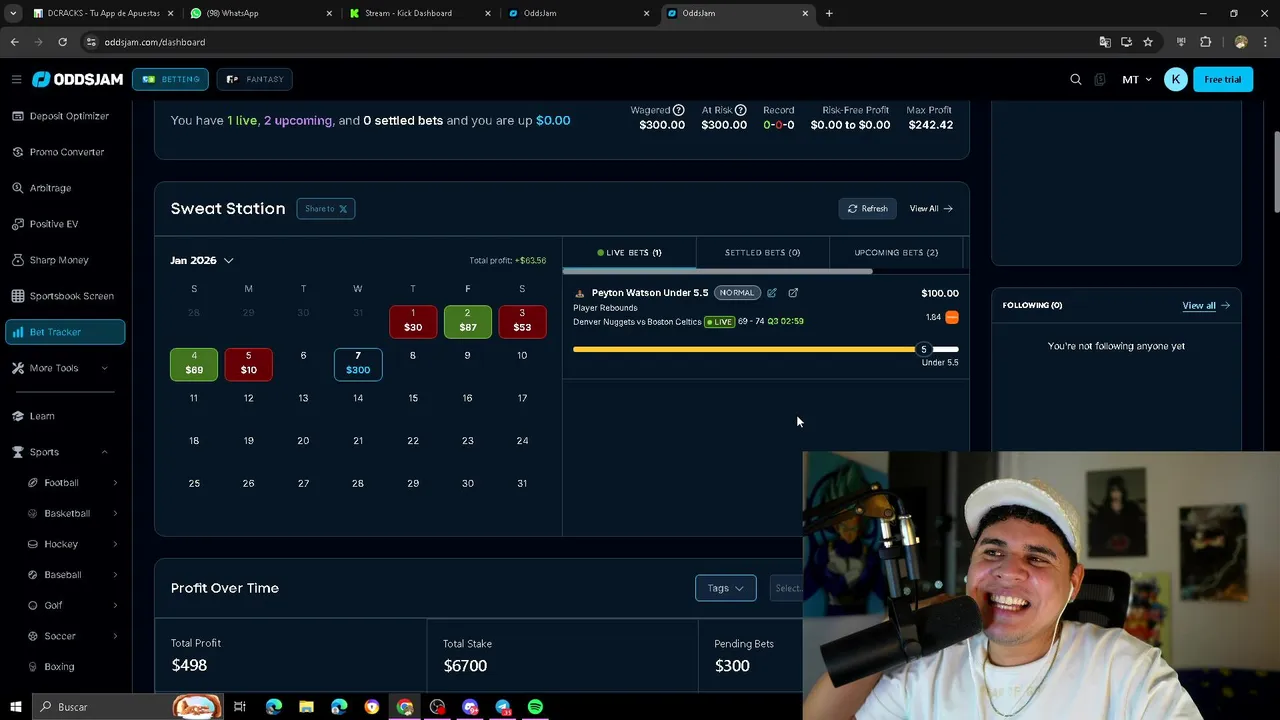Open the K user avatar menu
Image resolution: width=1280 pixels, height=720 pixels.
coord(1176,79)
